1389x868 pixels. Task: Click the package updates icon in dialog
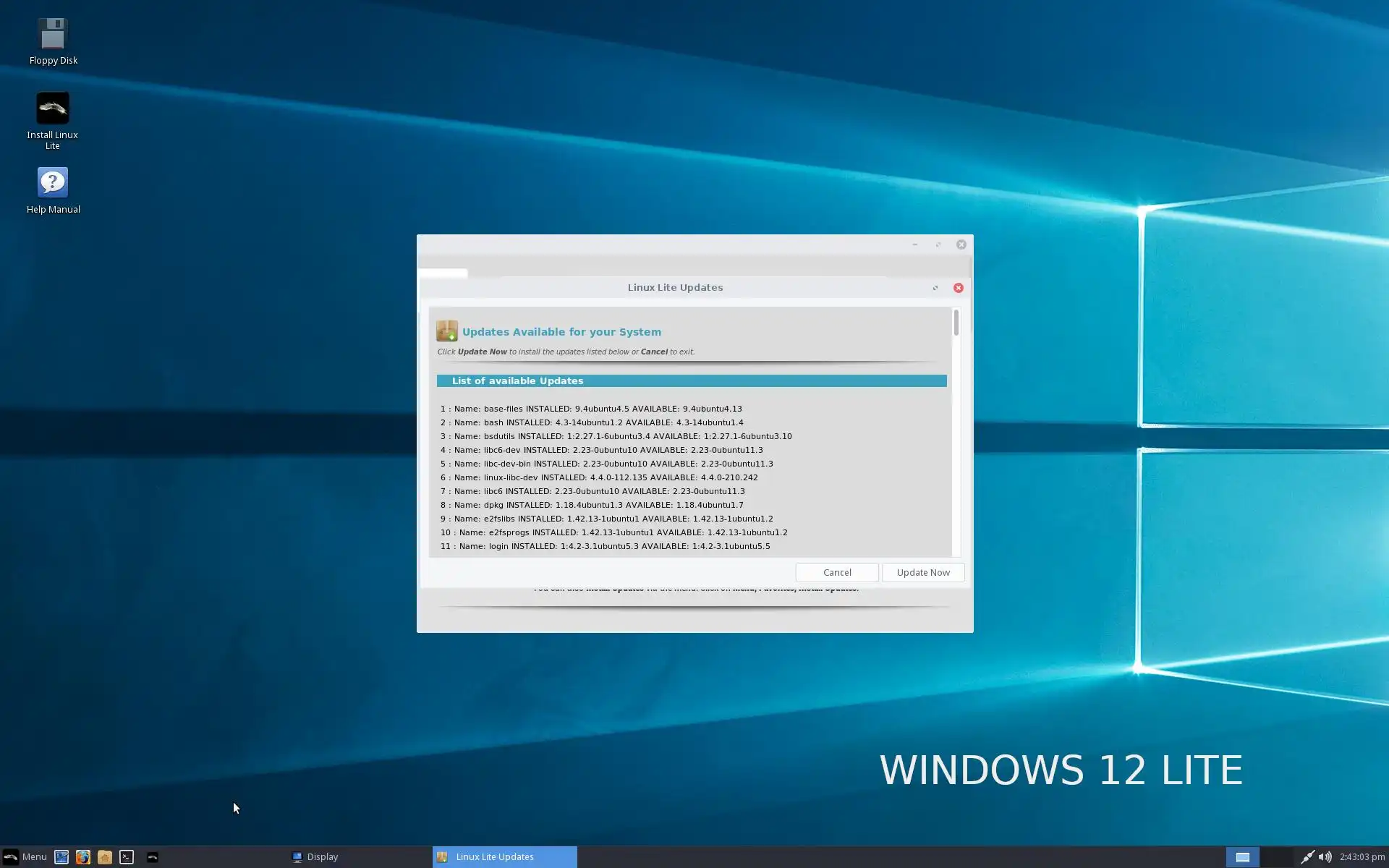coord(446,331)
